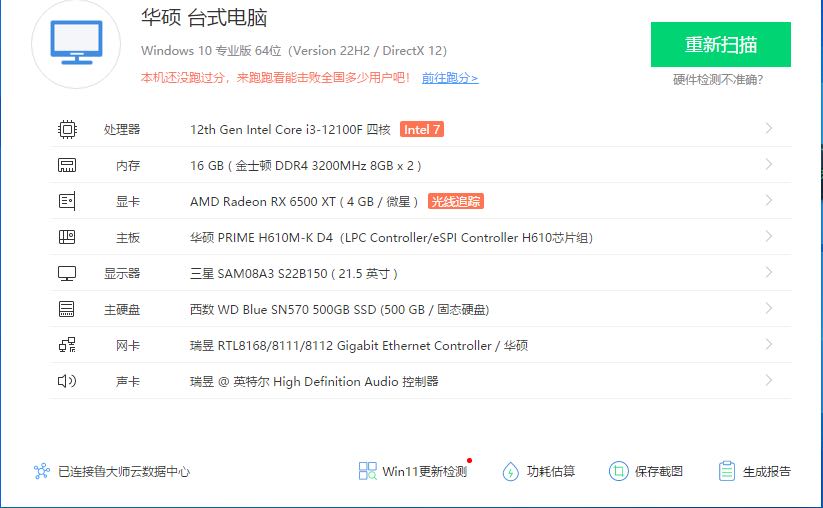
Task: Click the cloud data center connection icon
Action: coord(41,471)
